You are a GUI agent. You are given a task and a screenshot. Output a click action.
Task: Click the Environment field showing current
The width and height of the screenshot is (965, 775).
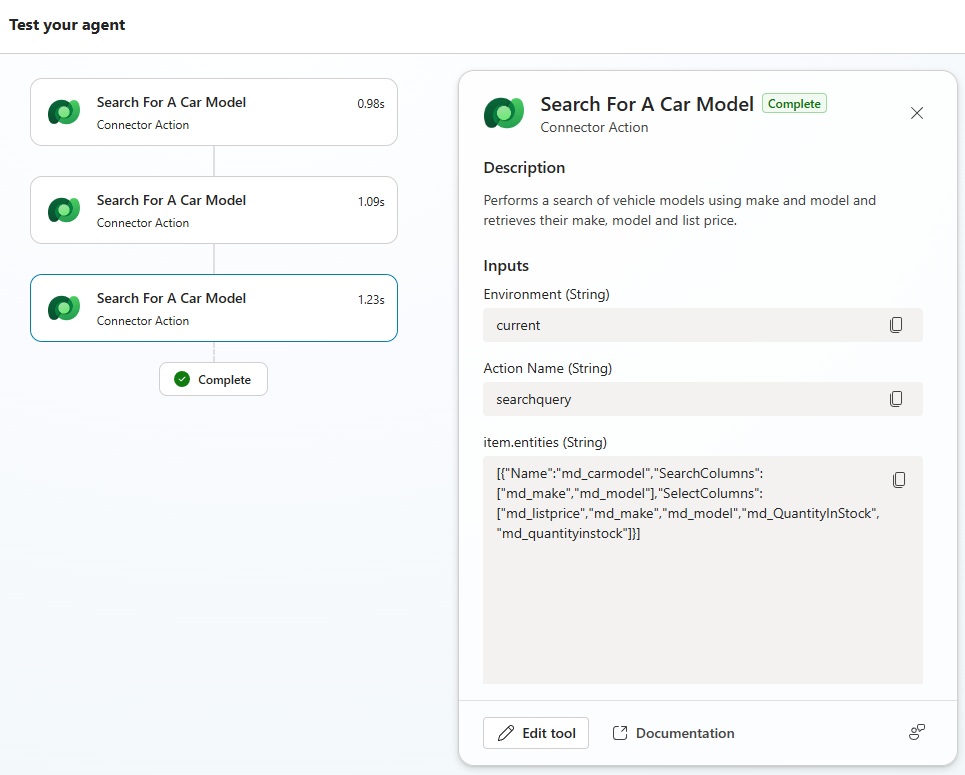(x=702, y=325)
